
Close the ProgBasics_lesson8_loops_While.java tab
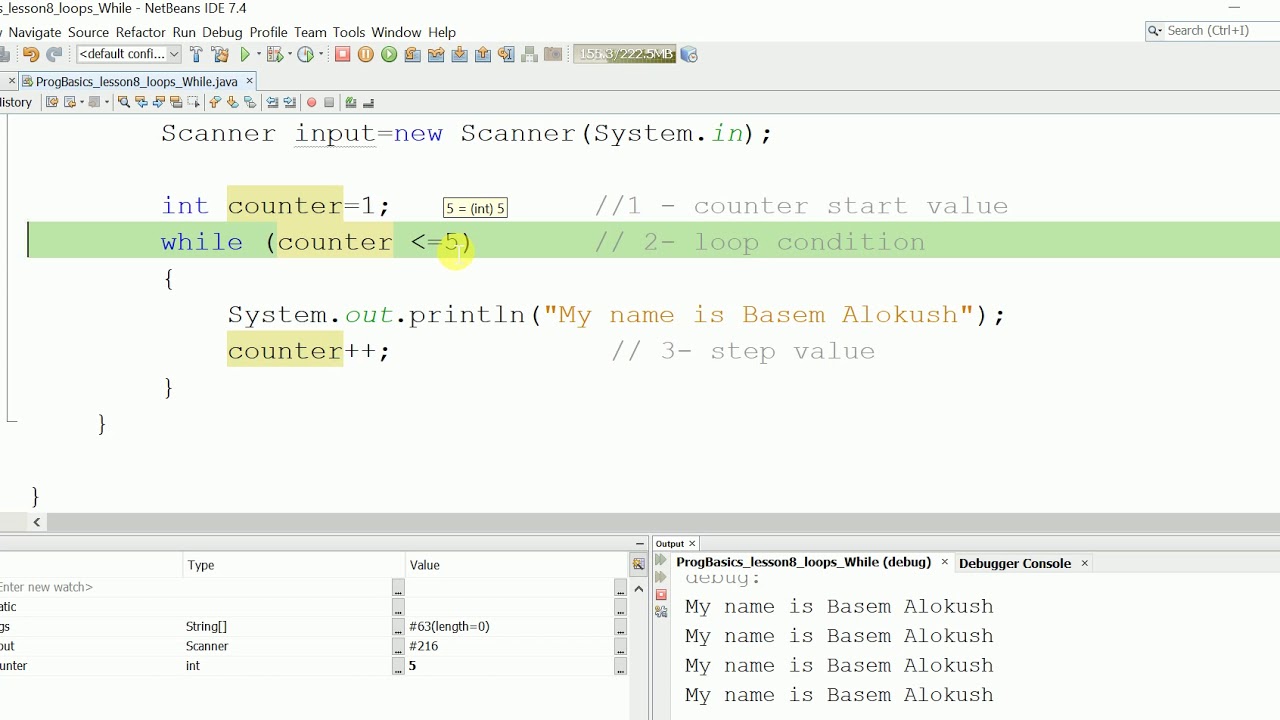249,81
